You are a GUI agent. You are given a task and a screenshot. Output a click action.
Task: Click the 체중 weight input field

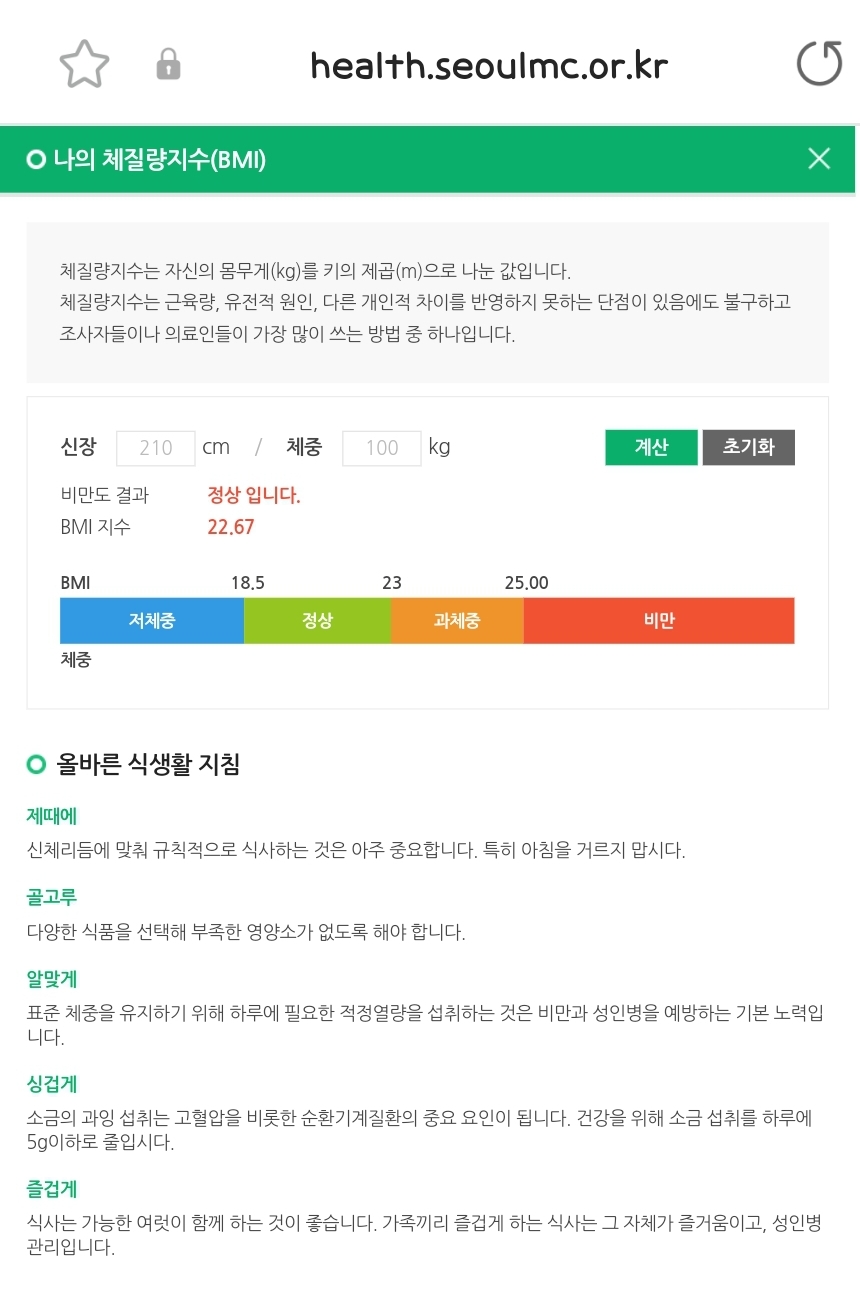pyautogui.click(x=382, y=448)
